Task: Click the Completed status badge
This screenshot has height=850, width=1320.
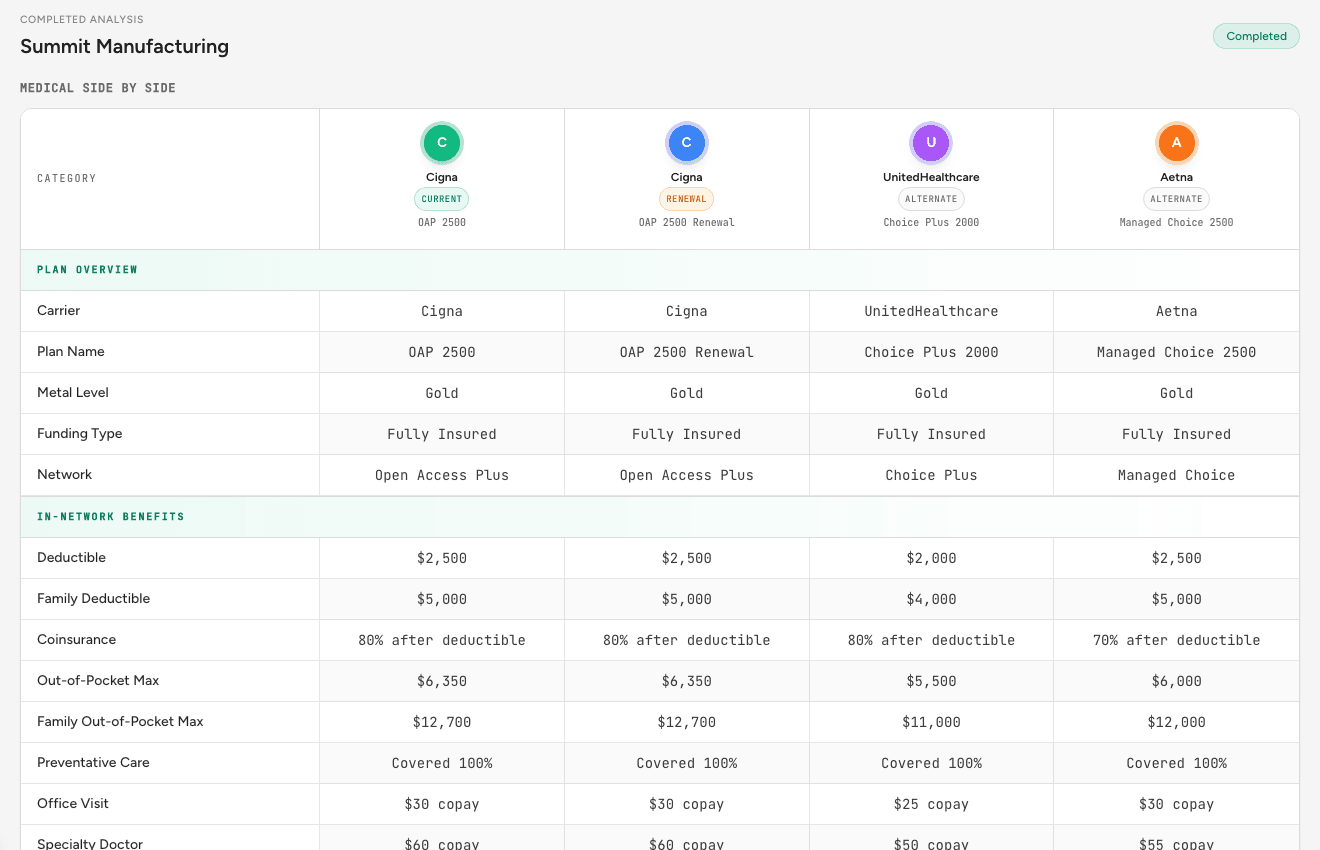Action: [1256, 36]
